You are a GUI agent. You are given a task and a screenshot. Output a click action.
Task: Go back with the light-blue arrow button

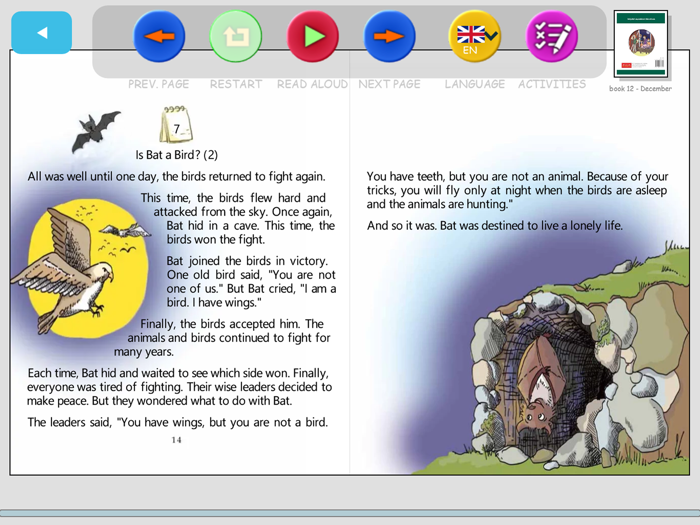click(x=42, y=33)
